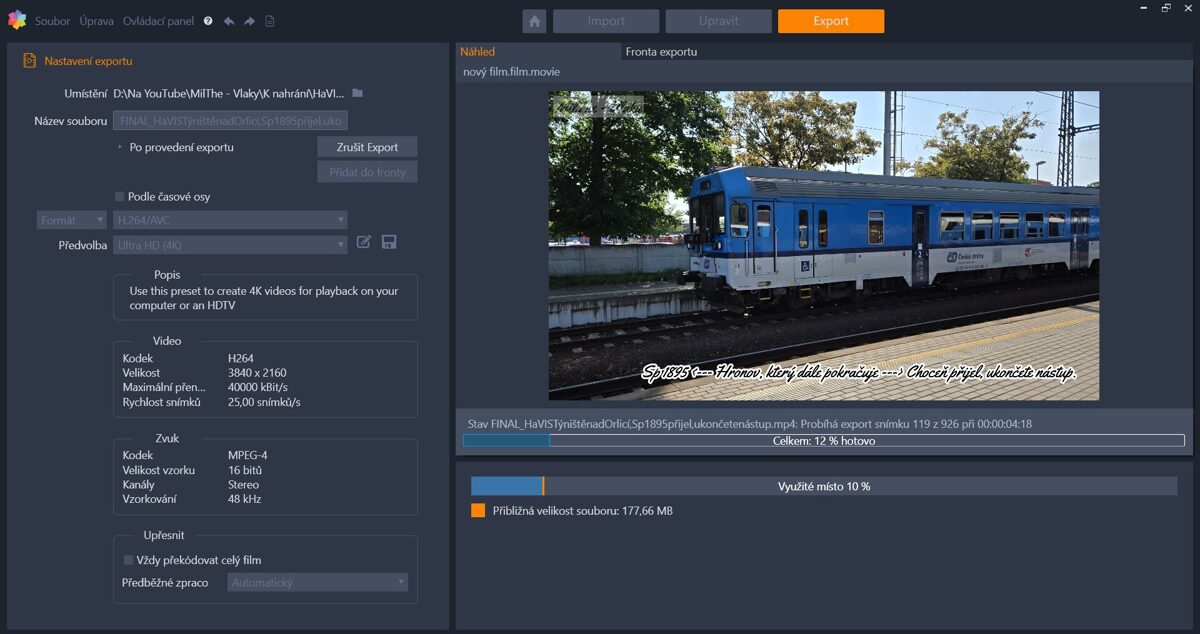The height and width of the screenshot is (634, 1200).
Task: Restore the window with the restore button
Action: pos(1166,8)
